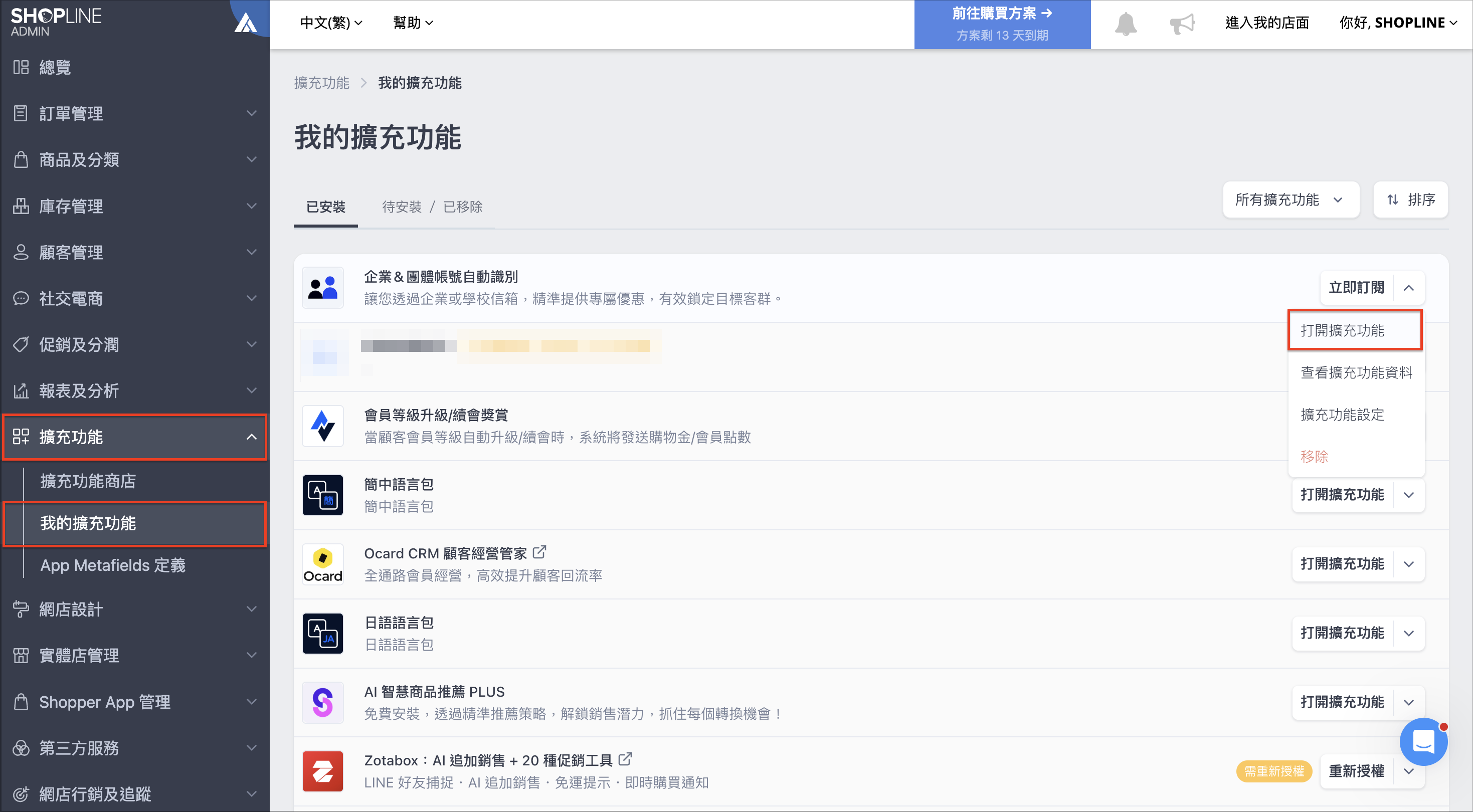Select 查看擴充功能資料 menu entry
Viewport: 1473px width, 812px height.
point(1356,373)
